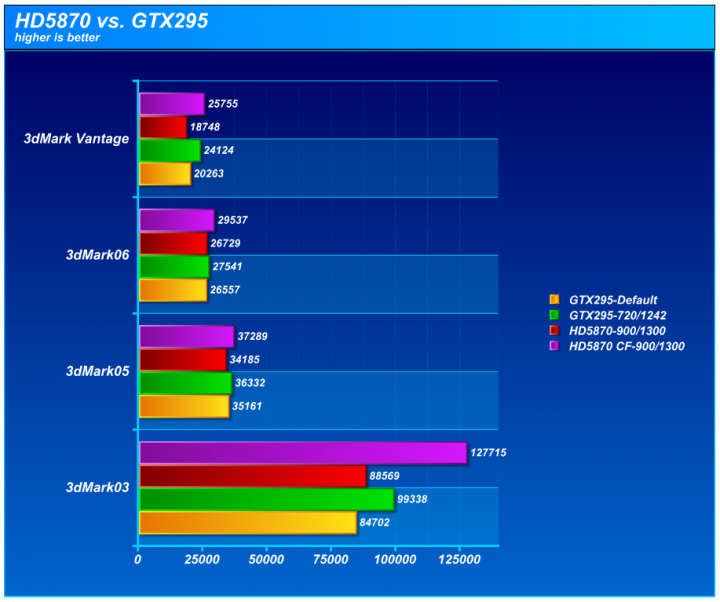Click the x-axis tick label 125000
Screen dimensions: 720x602
[x=459, y=560]
